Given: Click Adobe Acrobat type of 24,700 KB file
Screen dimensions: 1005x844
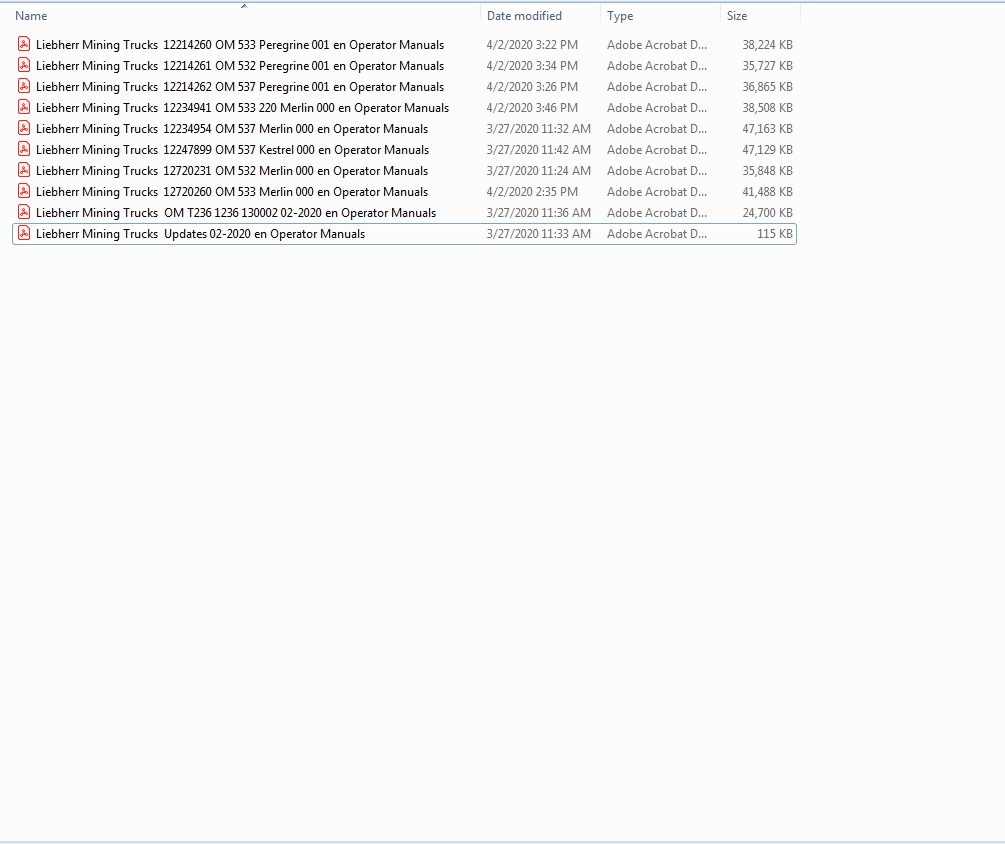Looking at the screenshot, I should point(657,213).
